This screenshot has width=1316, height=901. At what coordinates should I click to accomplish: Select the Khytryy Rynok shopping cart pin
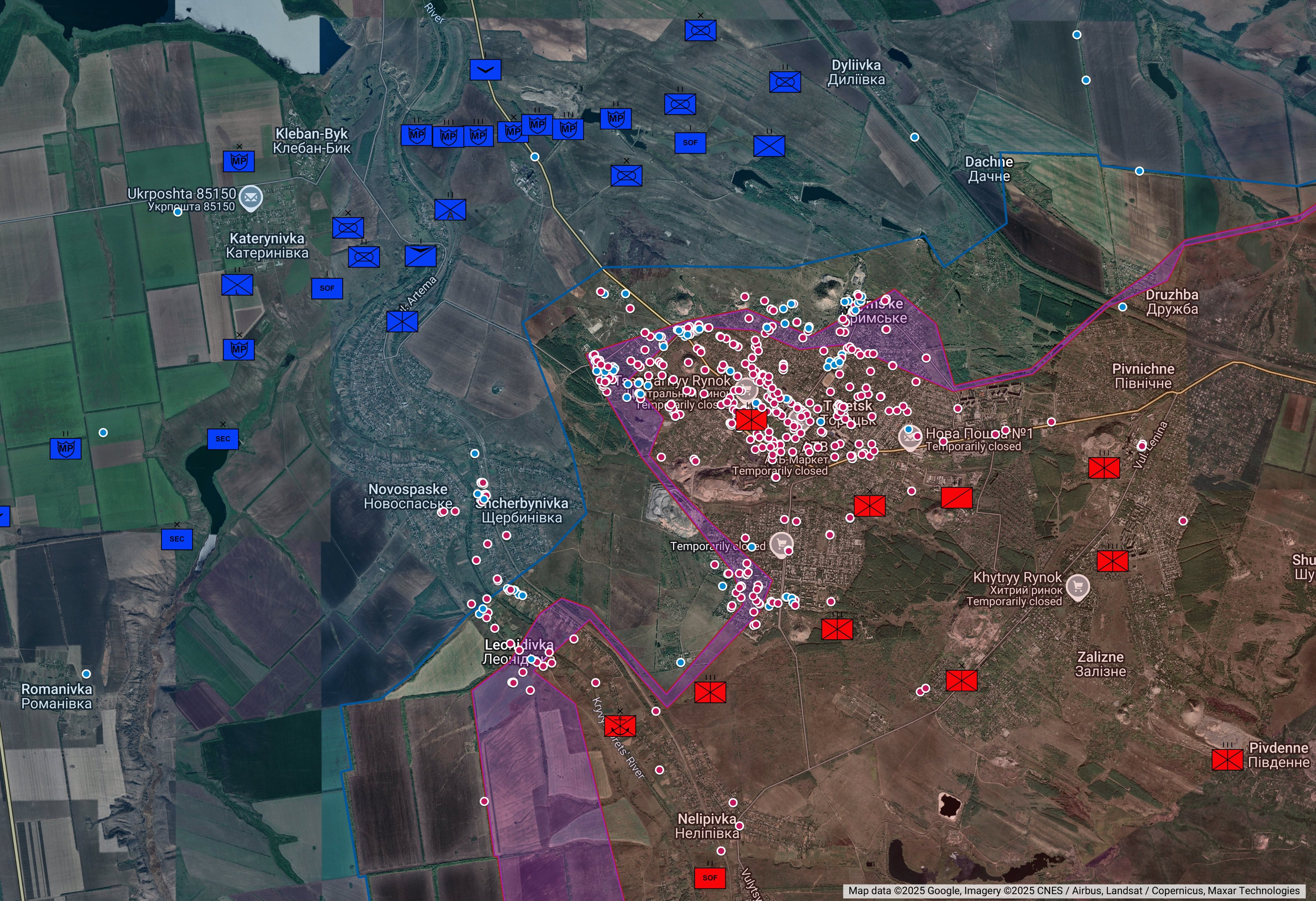coord(1078,587)
